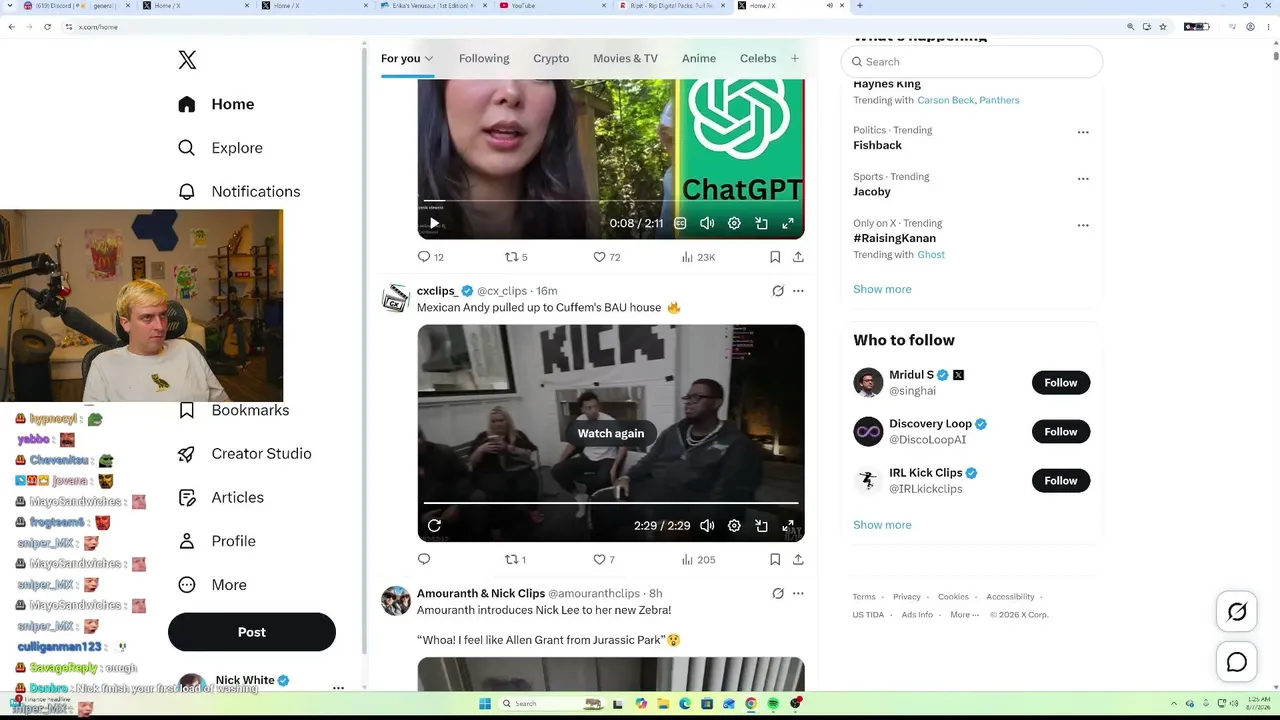The image size is (1280, 720).
Task: Switch to the Celebs tab
Action: point(758,58)
